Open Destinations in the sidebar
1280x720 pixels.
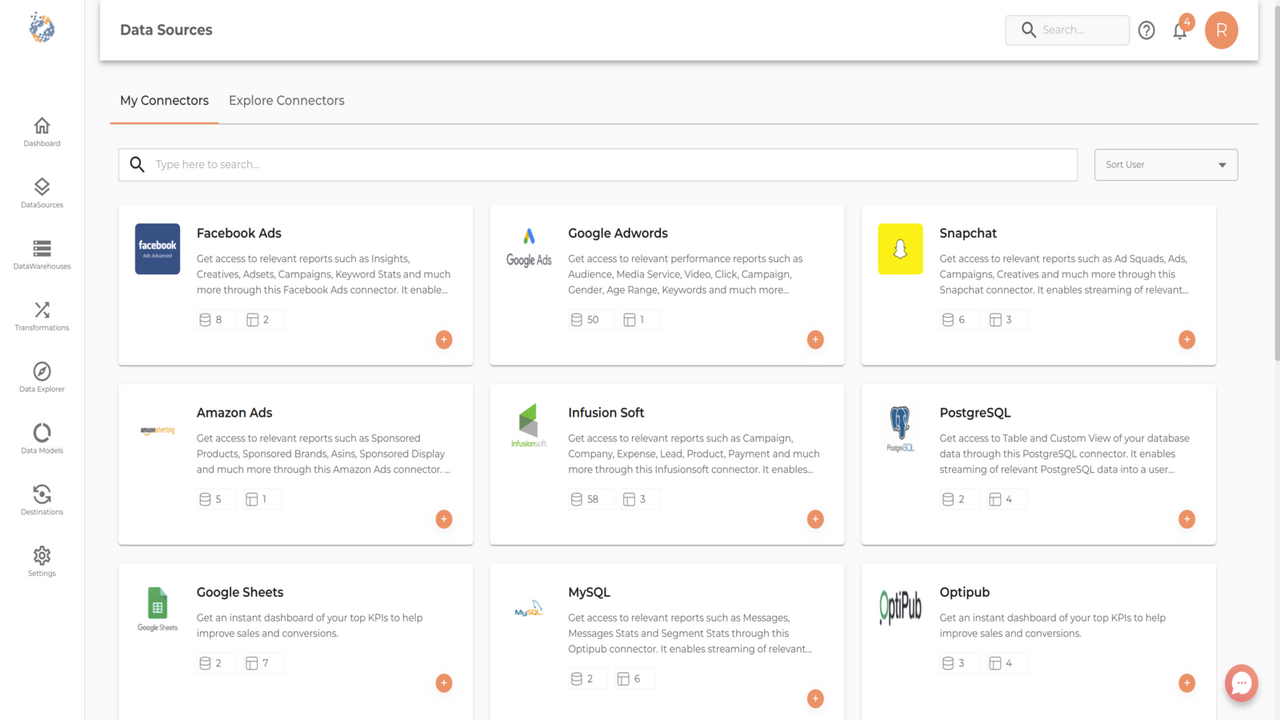[x=42, y=500]
